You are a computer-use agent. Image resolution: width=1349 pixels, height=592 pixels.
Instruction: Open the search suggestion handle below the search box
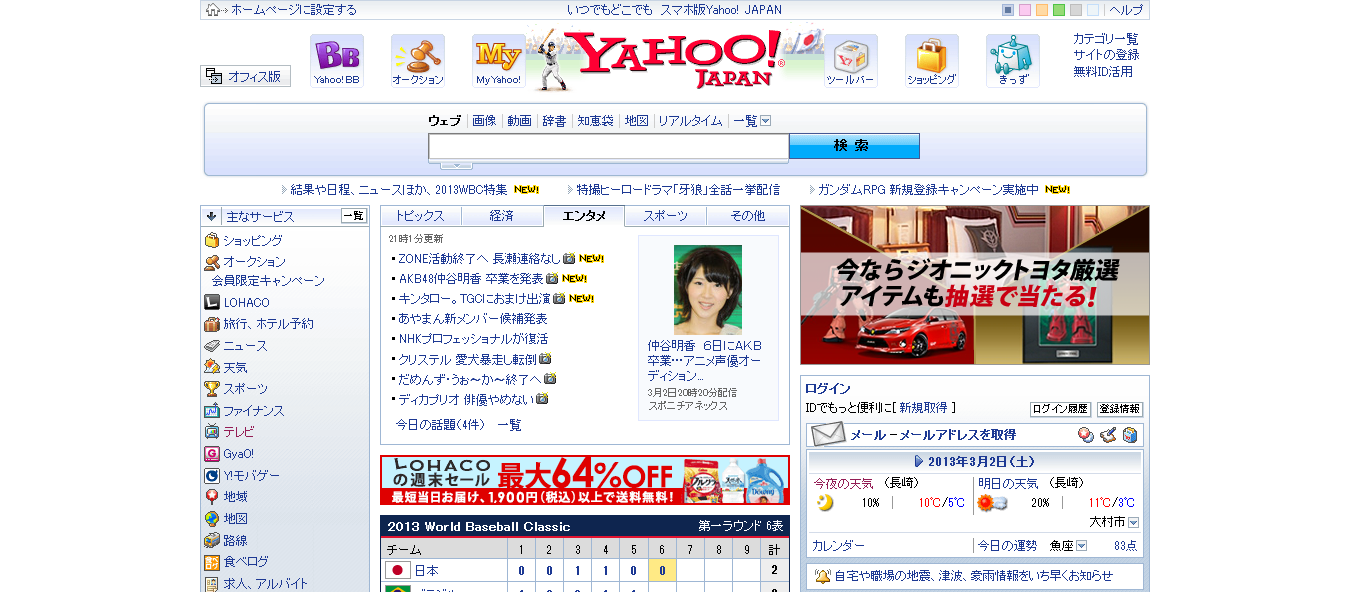(456, 165)
